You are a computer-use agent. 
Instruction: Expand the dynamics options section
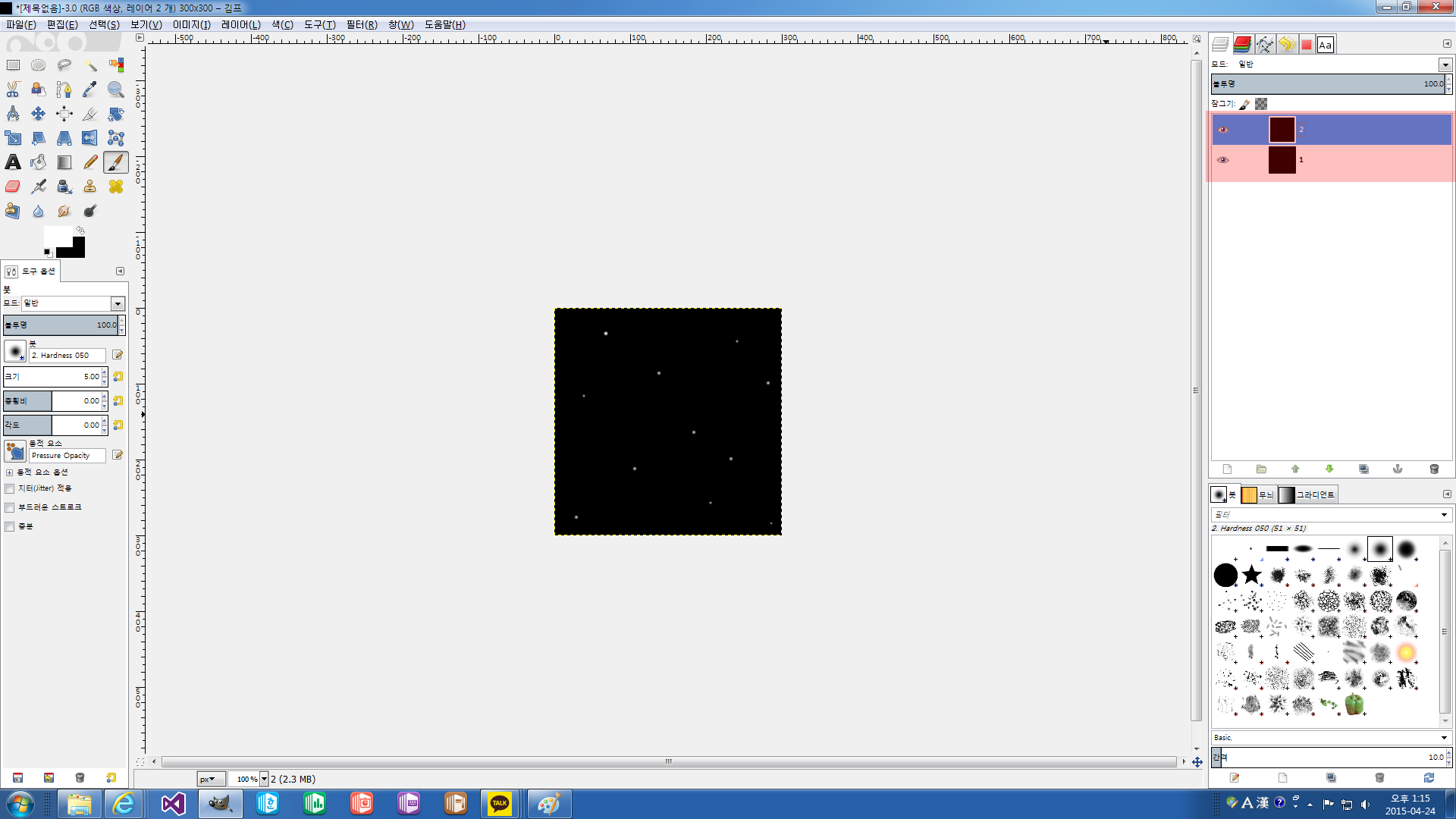tap(9, 472)
